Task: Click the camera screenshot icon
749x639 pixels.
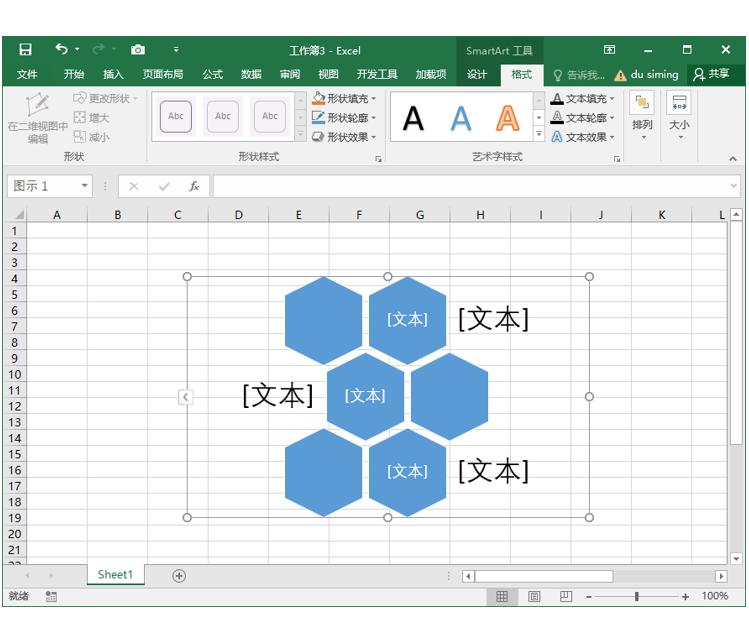Action: pyautogui.click(x=138, y=50)
